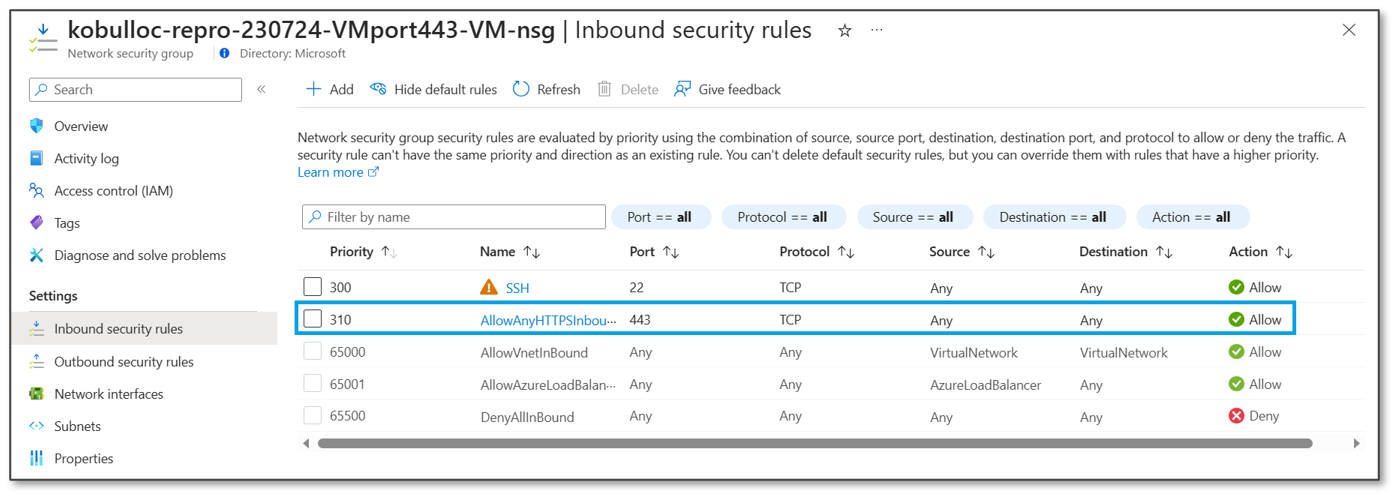Check the box for priority 65000 rule

tap(313, 352)
